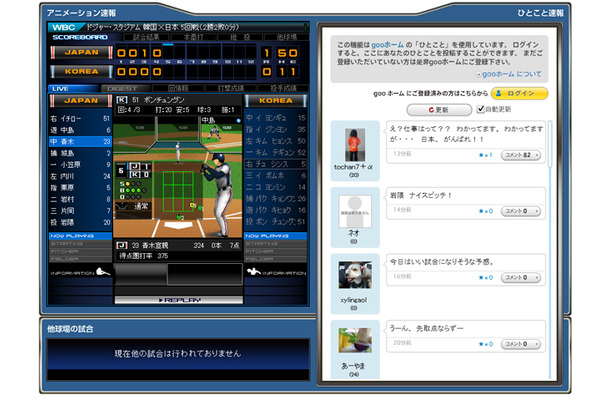Select Korea's FIELDER tab
This screenshot has width=610, height=400.
[275, 259]
